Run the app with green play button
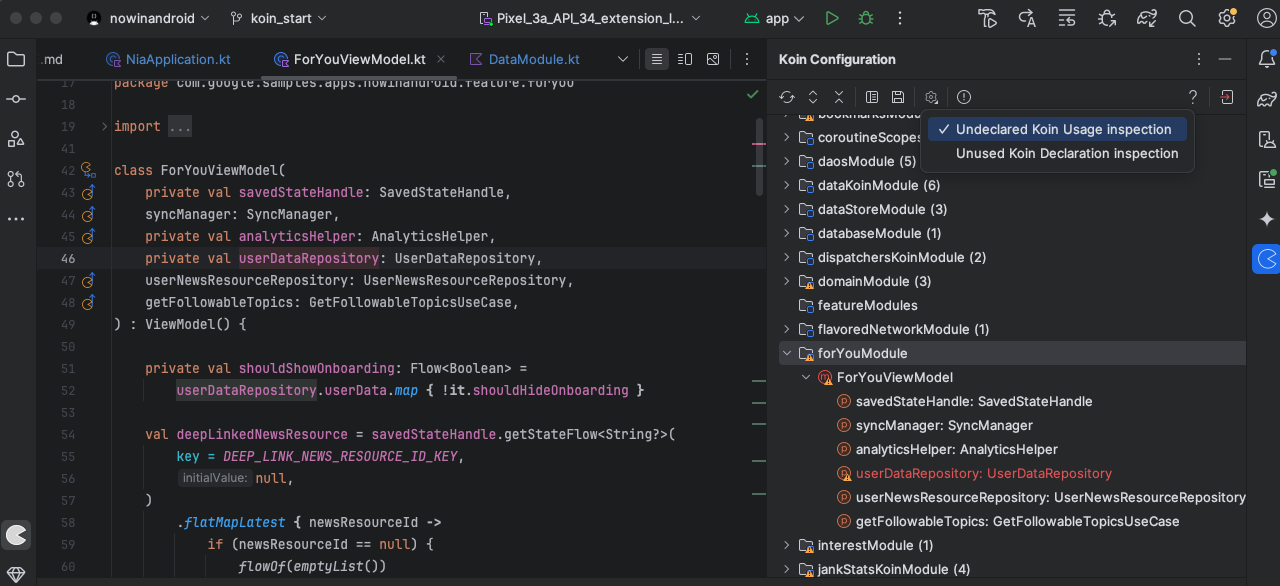Screen dimensions: 1280x586 [x=832, y=18]
